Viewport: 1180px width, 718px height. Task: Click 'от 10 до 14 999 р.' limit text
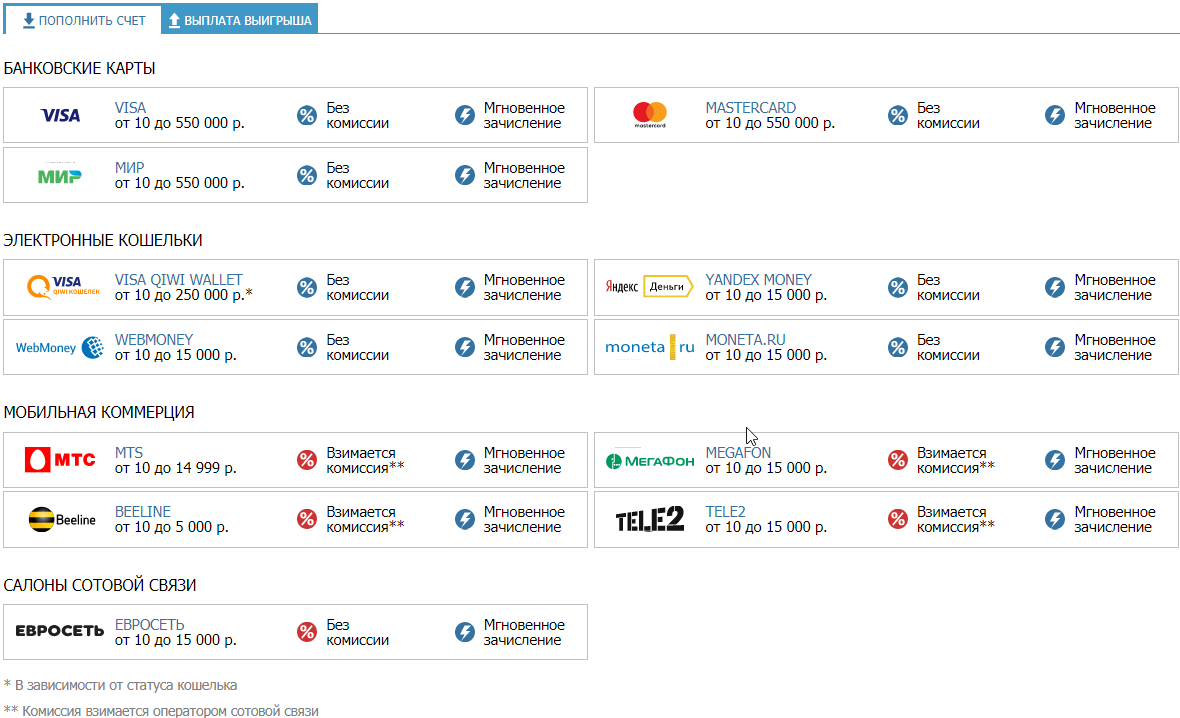pyautogui.click(x=175, y=468)
